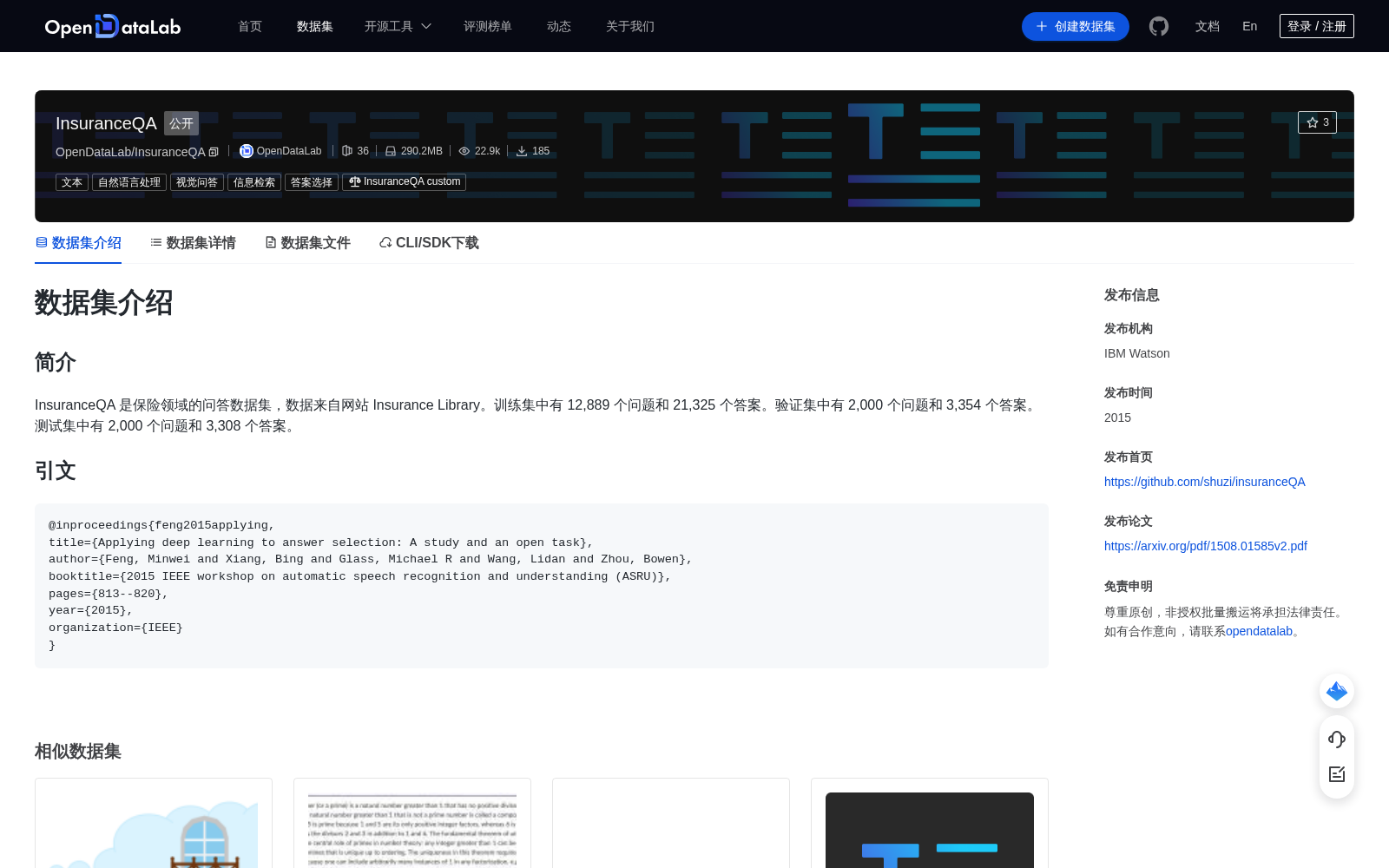Click the storage size icon 290.2MB

click(391, 151)
